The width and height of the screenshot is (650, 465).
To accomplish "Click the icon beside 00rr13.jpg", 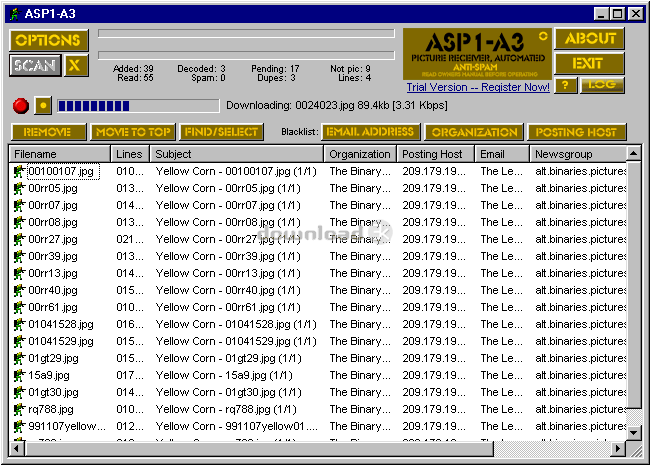I will 19,273.
